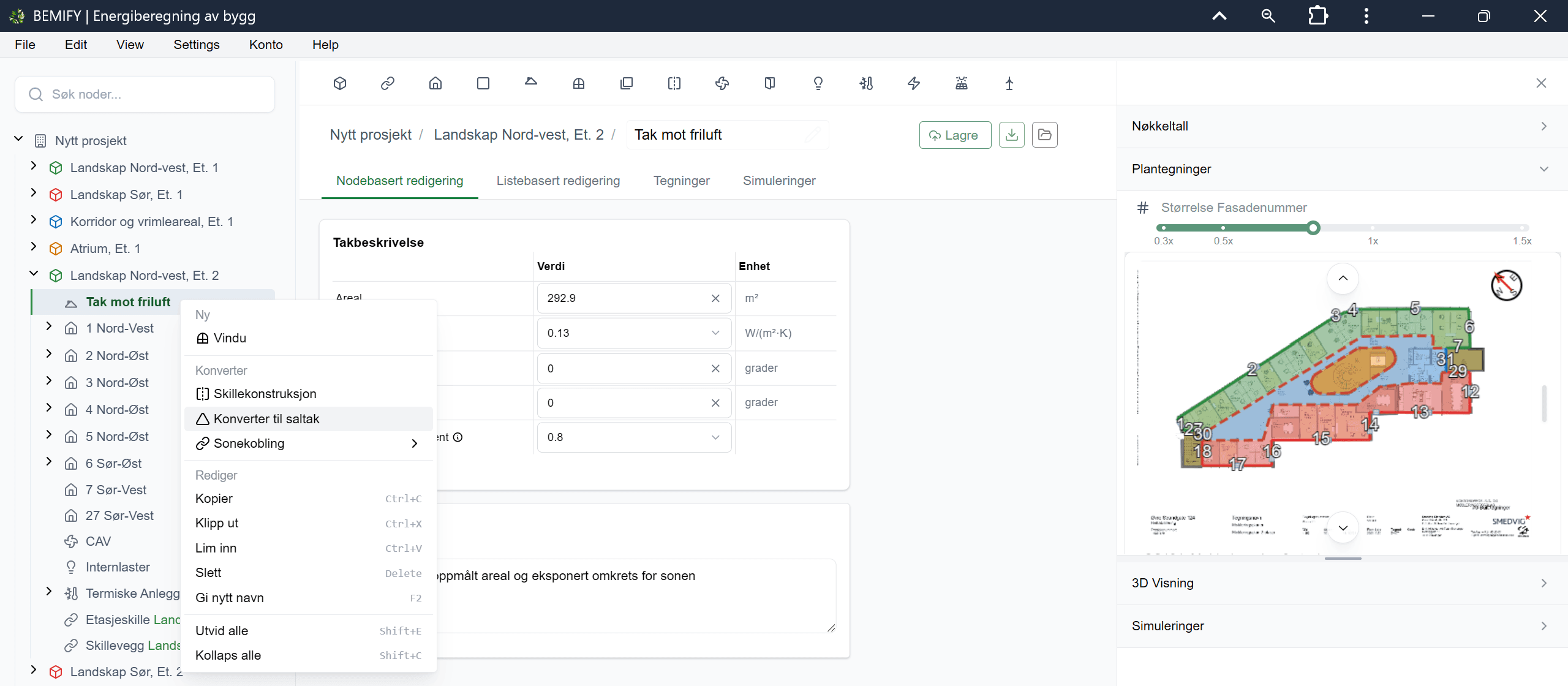
Task: Collapse the Landskap Nord-vest, Et. 2 node
Action: [34, 275]
